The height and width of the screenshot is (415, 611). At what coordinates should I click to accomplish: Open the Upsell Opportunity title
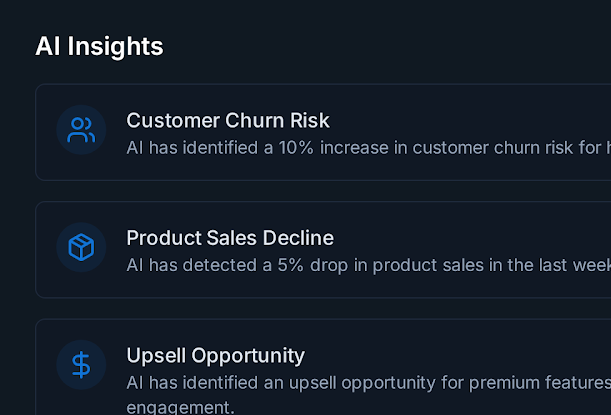[x=215, y=355]
